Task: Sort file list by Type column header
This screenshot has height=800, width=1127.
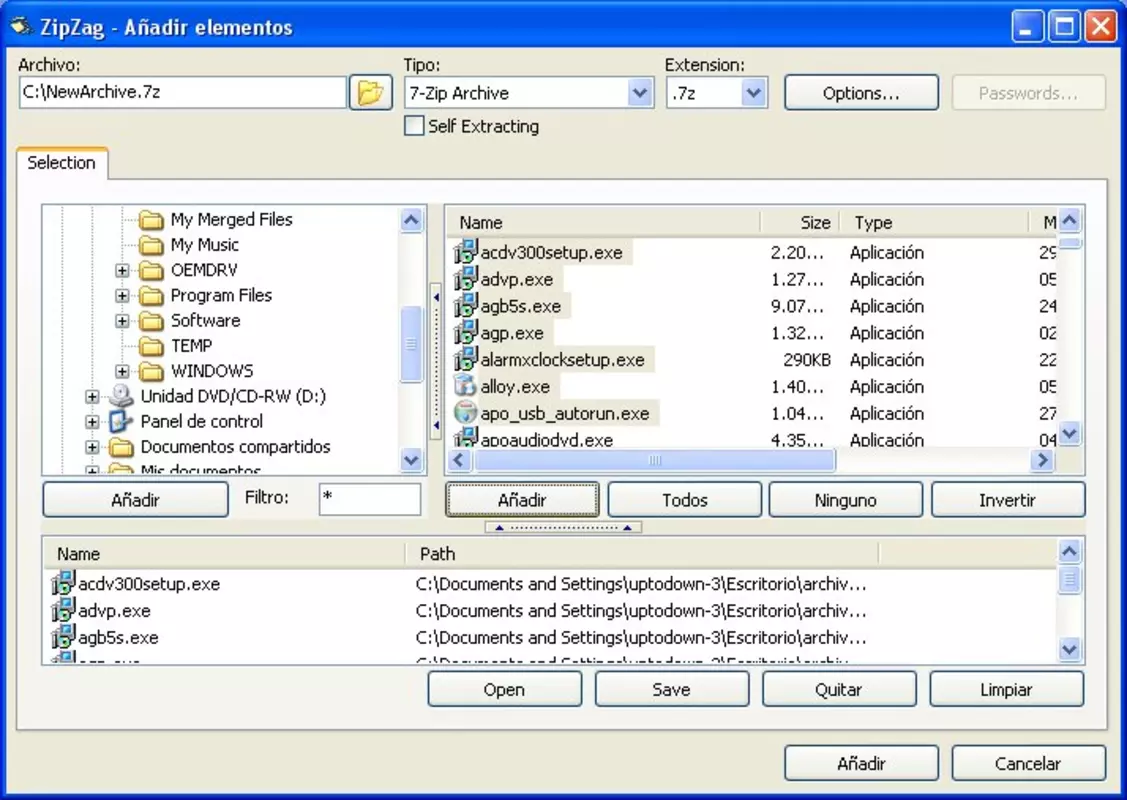Action: click(935, 222)
